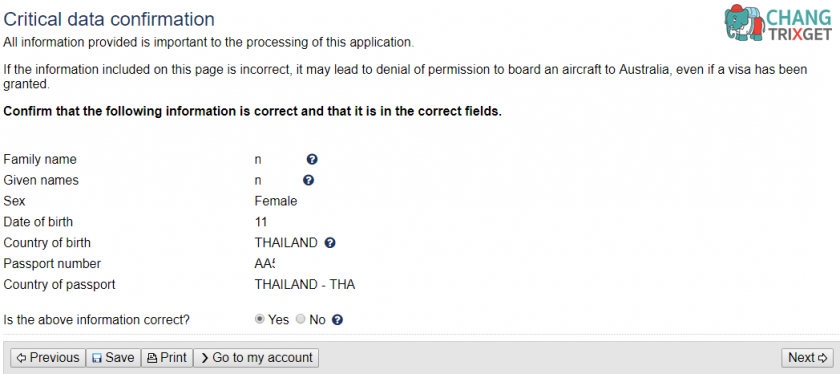Click the THAILAND - THA passport country value
The width and height of the screenshot is (840, 374).
click(305, 285)
